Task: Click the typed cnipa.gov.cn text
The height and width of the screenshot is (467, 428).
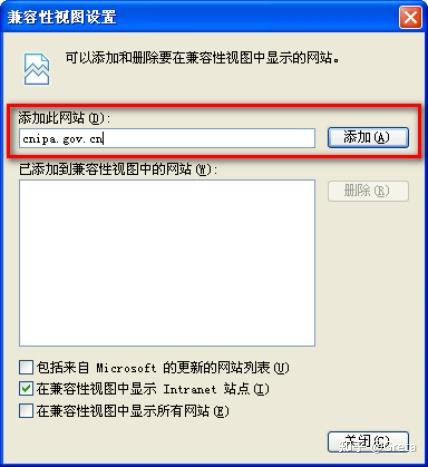Action: tap(63, 138)
